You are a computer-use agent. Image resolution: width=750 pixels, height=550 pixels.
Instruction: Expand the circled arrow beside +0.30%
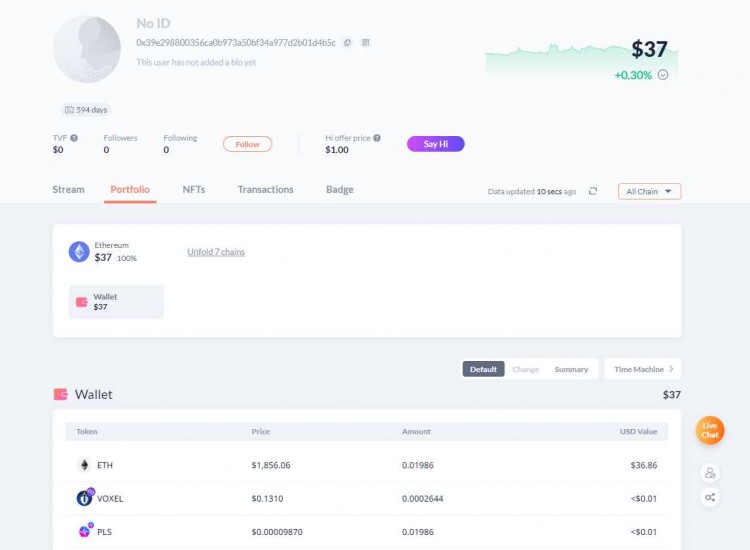pos(662,75)
